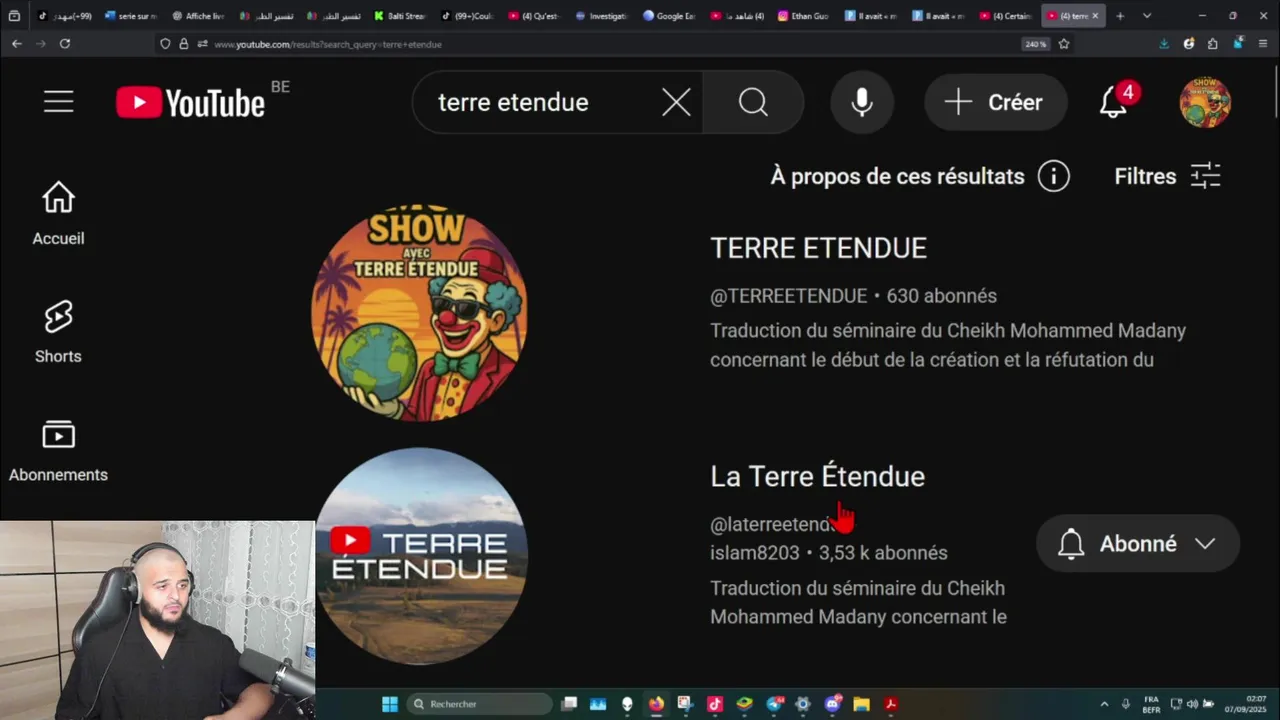This screenshot has width=1280, height=720.
Task: Open Task View on the taskbar
Action: 569,704
